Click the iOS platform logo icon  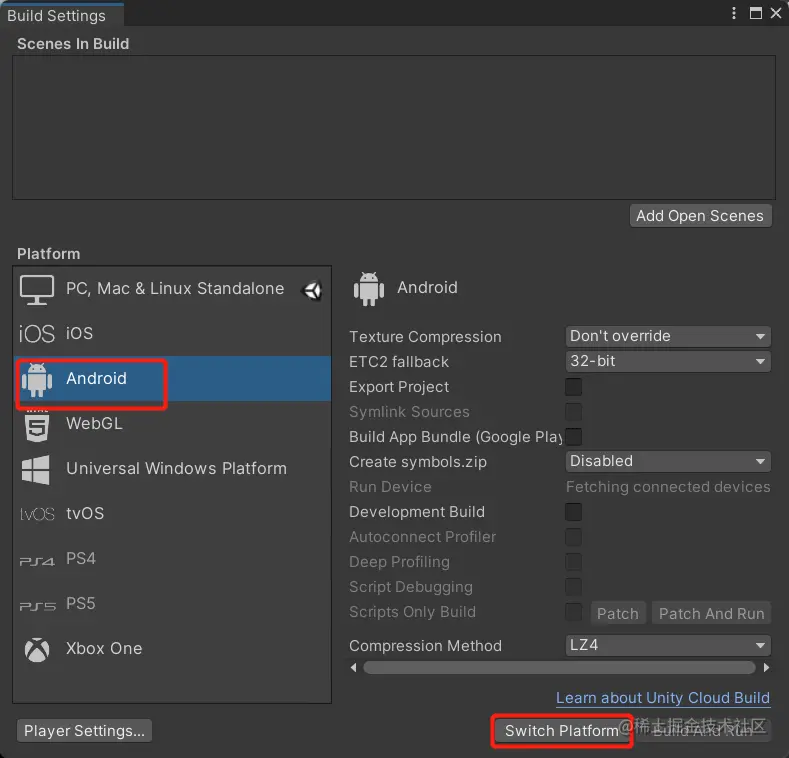(x=37, y=334)
